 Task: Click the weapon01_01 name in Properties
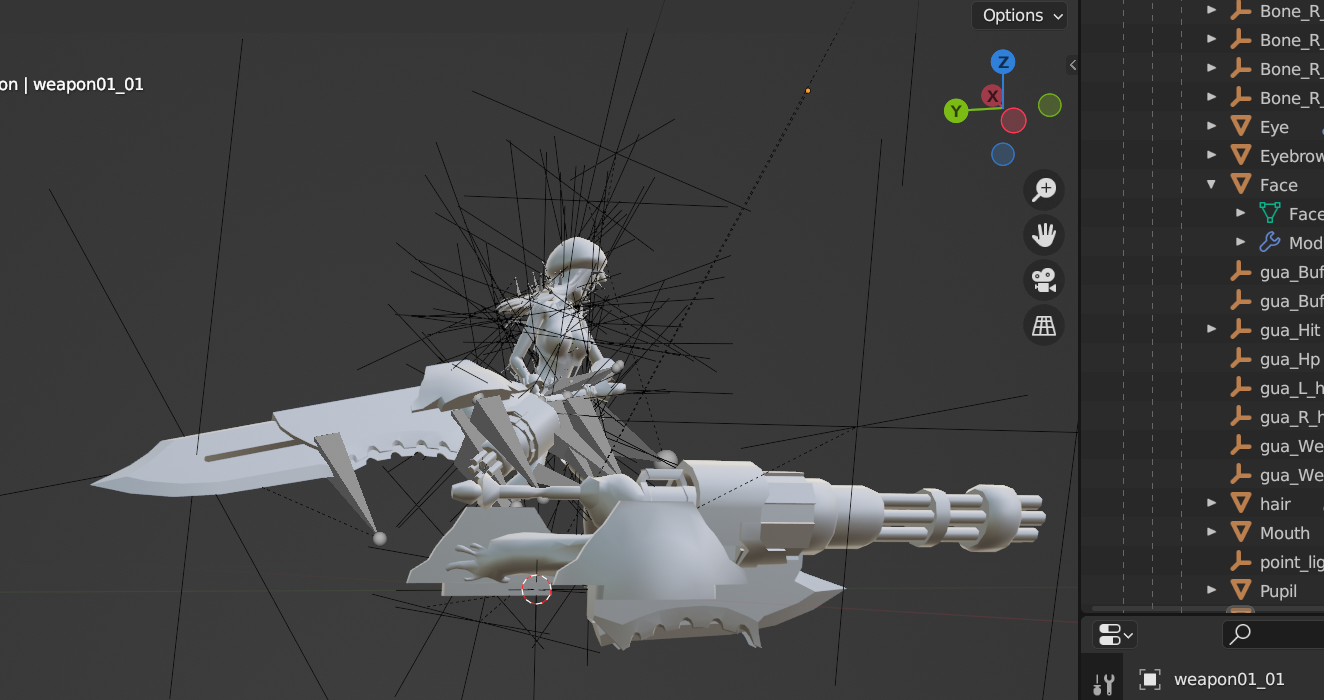(x=1229, y=680)
